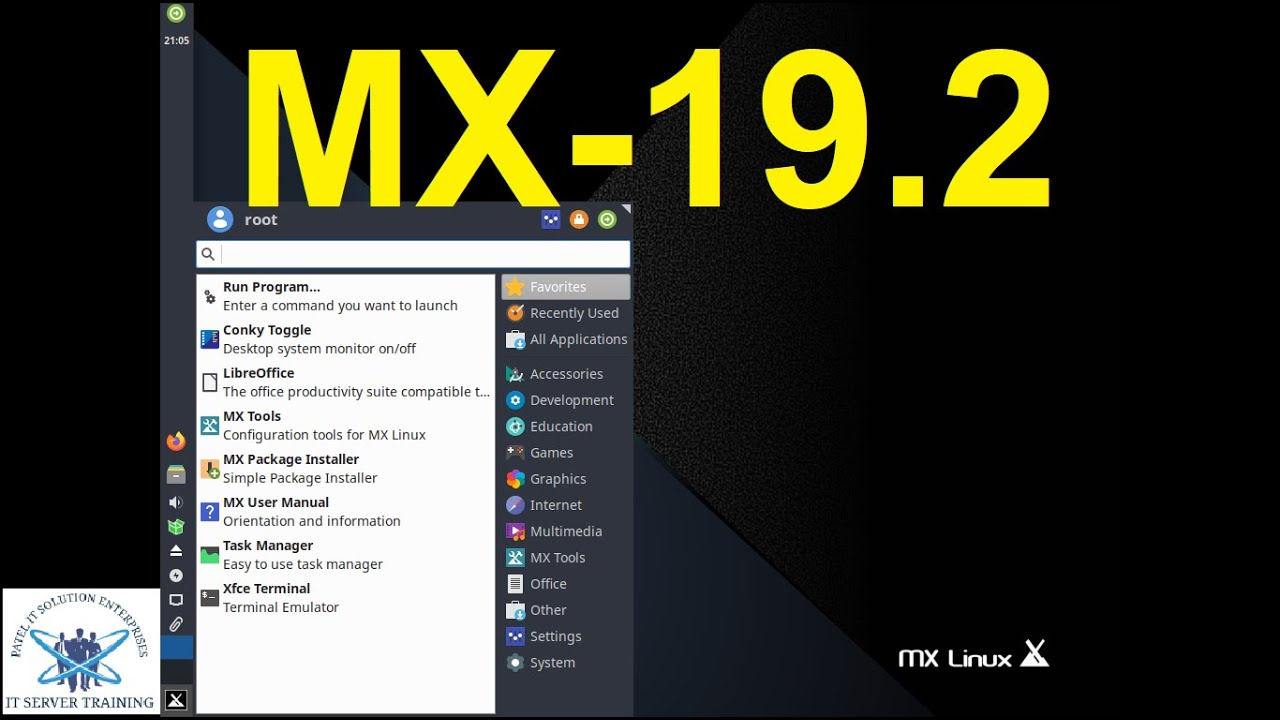
Task: Click the green package updater tray icon
Action: coord(176,526)
